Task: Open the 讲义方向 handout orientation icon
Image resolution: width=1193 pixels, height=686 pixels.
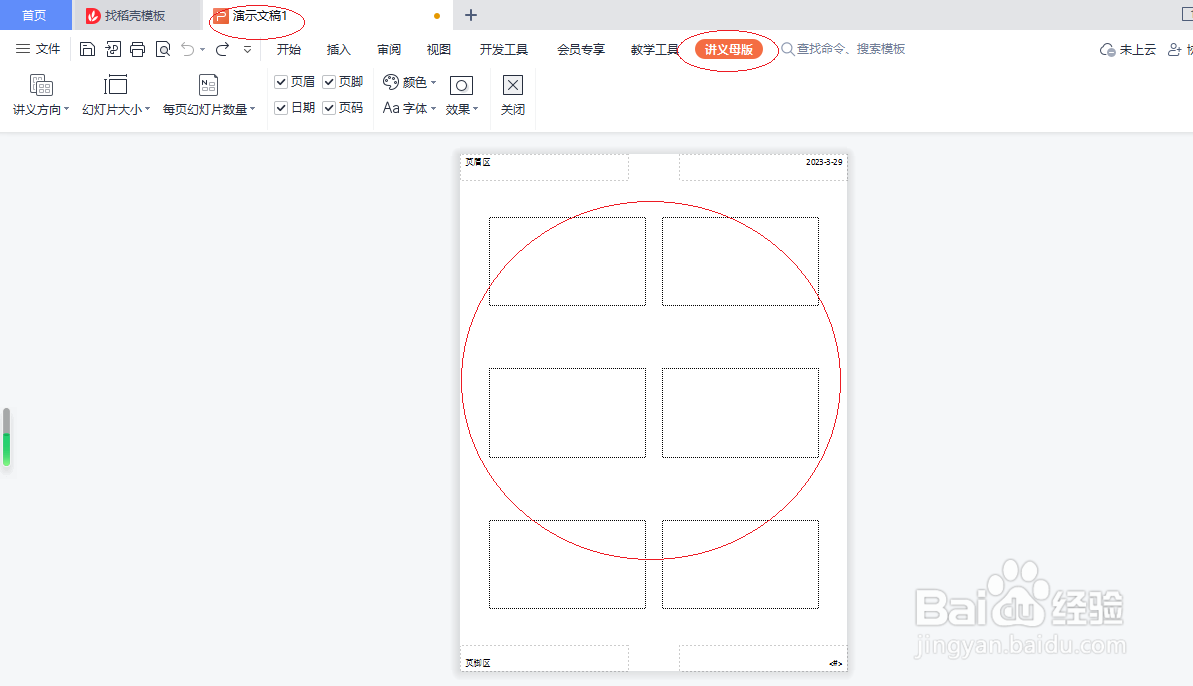Action: point(40,85)
